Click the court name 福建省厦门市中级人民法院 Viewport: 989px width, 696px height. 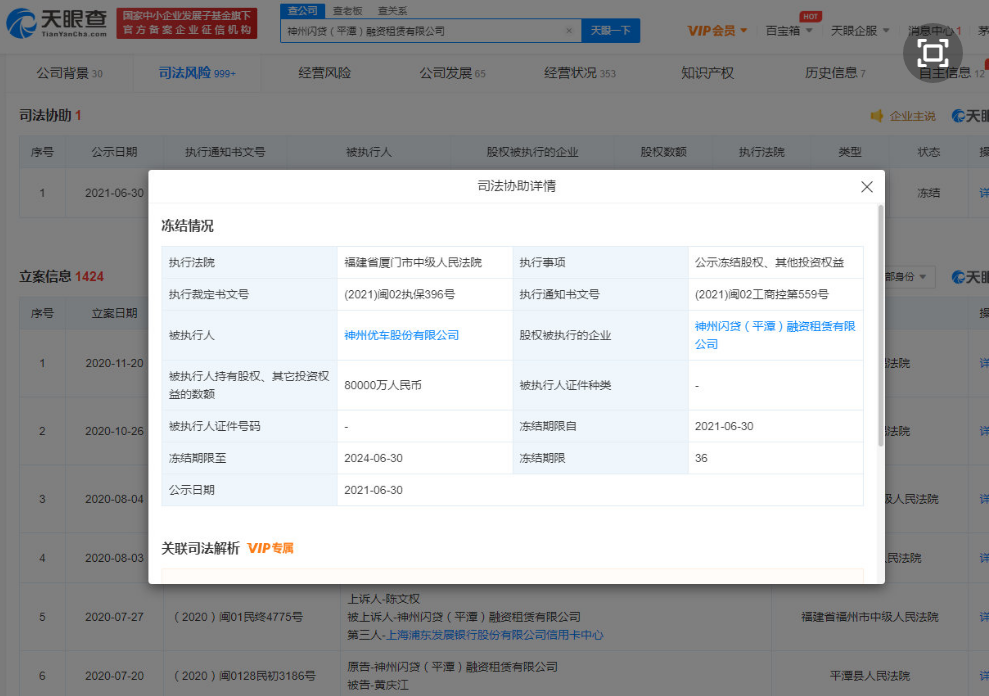(413, 262)
